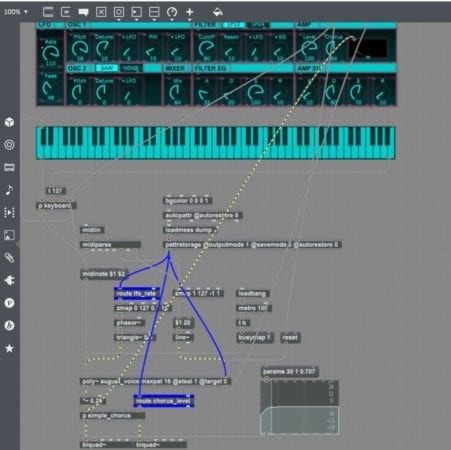Select the 'route chorus_level' object
Viewport: 451px width, 450px height.
click(x=164, y=401)
